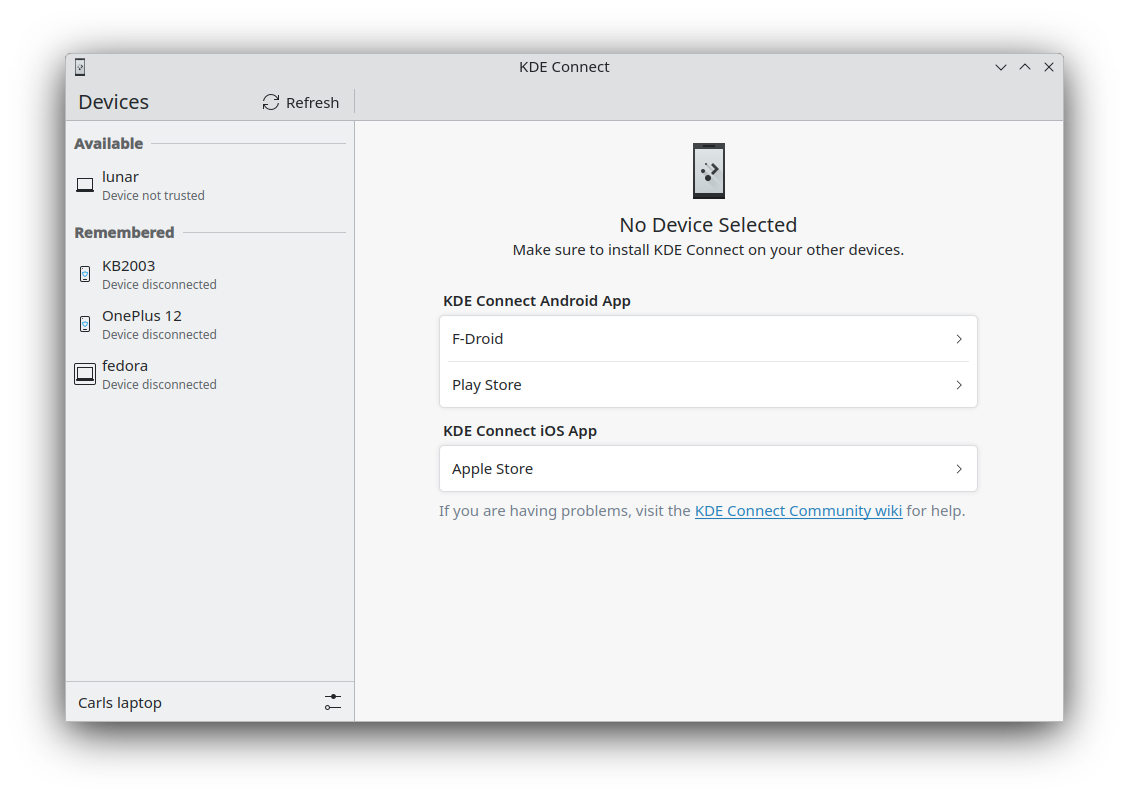This screenshot has height=799, width=1129.
Task: Click the No Device Selected heading
Action: (709, 225)
